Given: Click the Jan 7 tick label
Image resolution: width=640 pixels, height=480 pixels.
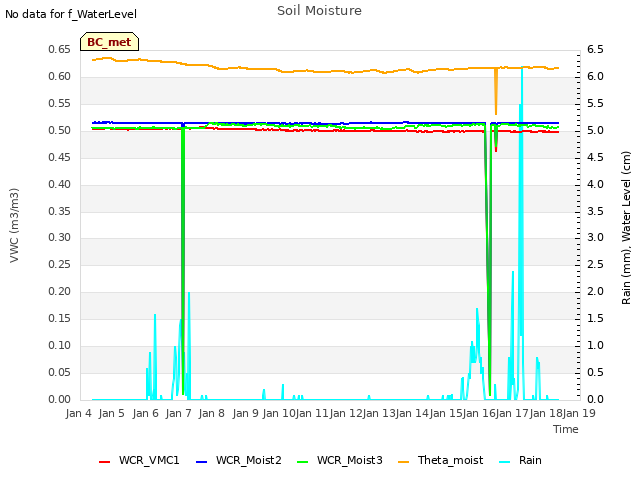Looking at the screenshot, I should click(x=178, y=413).
